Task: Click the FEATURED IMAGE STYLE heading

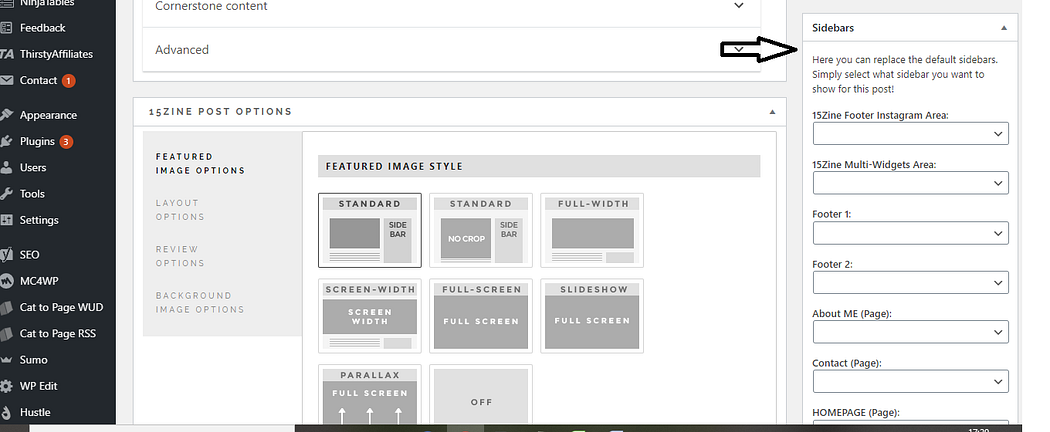Action: (x=394, y=166)
